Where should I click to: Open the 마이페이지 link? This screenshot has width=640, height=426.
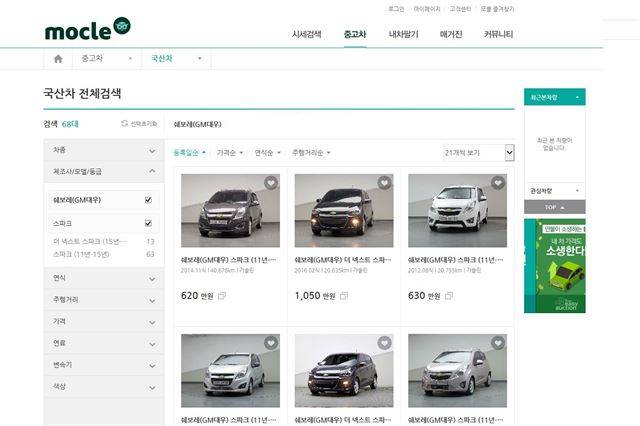pos(427,9)
